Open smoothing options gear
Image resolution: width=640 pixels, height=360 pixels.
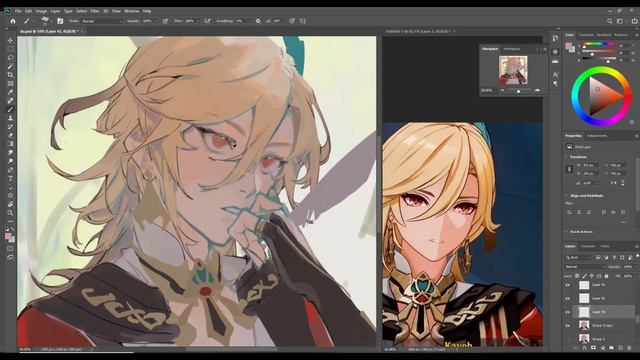point(258,21)
